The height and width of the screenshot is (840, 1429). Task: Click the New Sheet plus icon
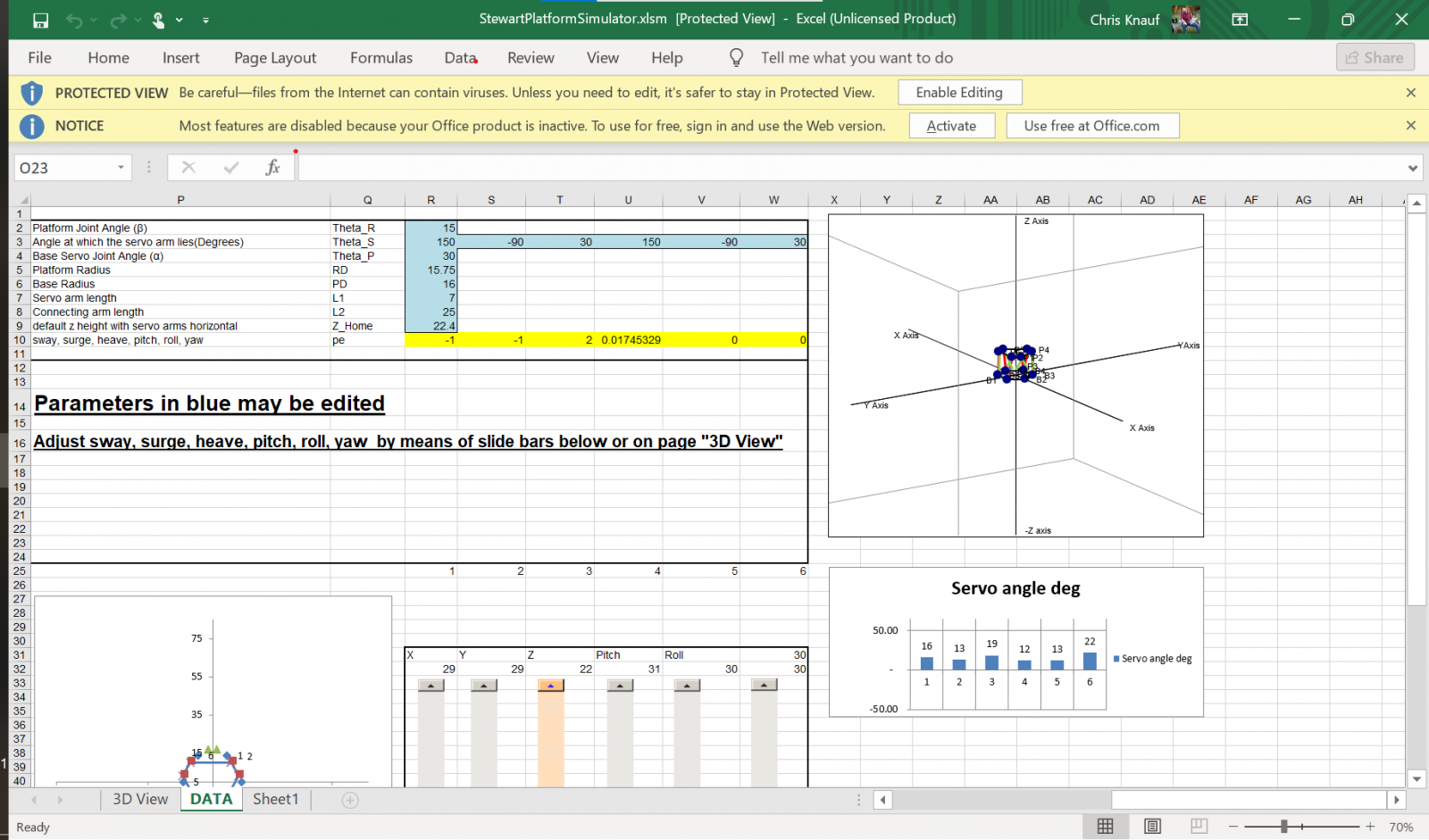(350, 801)
